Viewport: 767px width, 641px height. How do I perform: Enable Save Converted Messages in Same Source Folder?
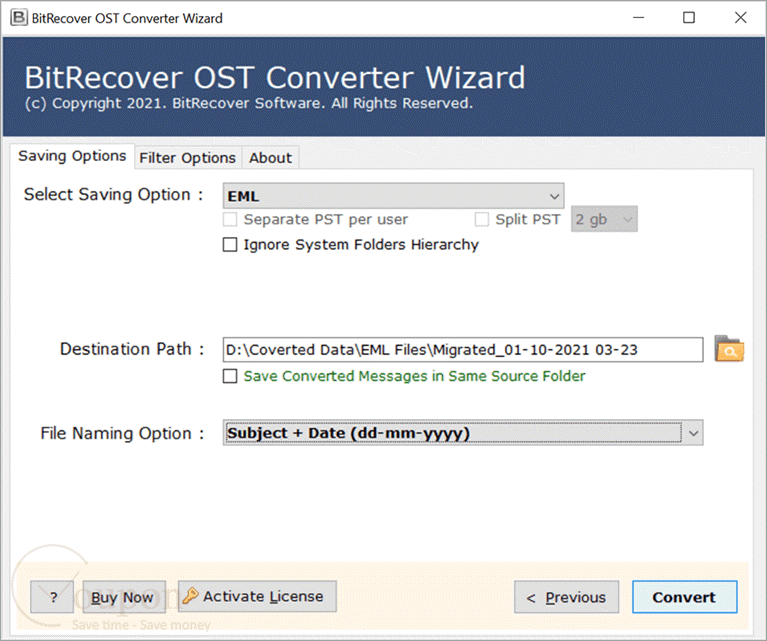230,376
